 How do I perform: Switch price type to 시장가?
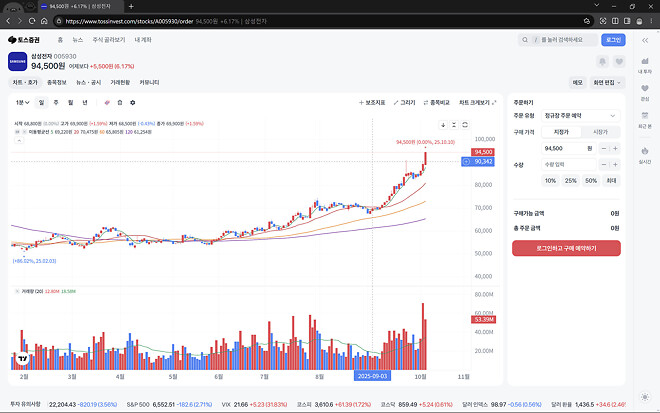[x=600, y=131]
